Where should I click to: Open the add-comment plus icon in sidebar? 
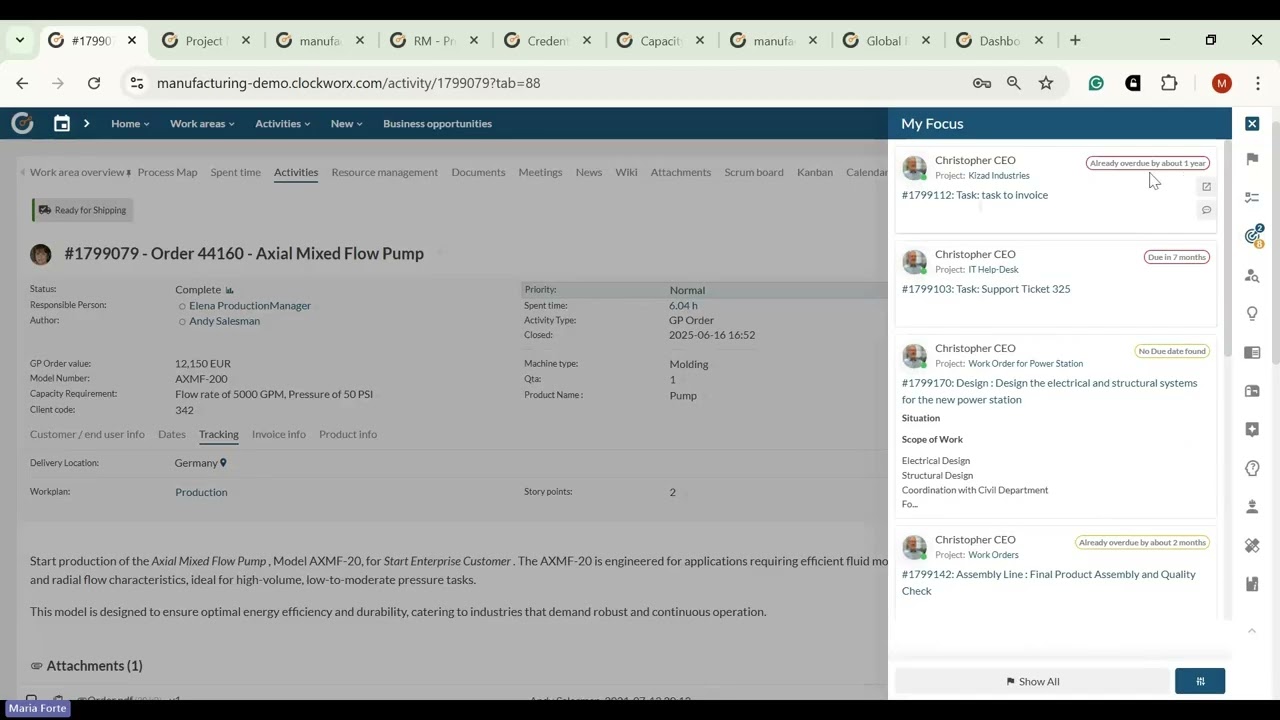(x=1252, y=429)
